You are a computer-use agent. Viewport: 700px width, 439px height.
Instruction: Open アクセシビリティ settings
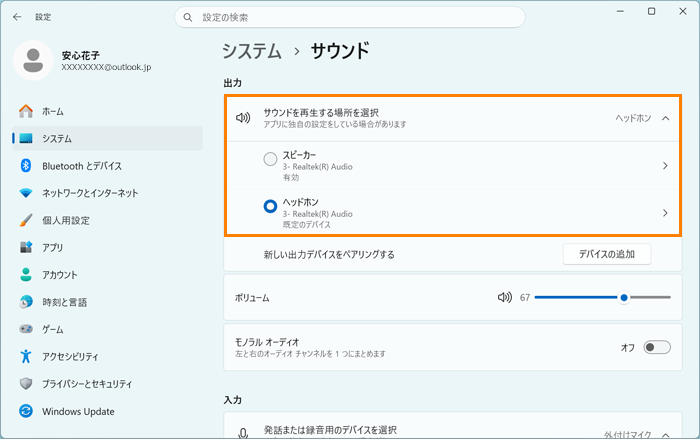tap(107, 356)
